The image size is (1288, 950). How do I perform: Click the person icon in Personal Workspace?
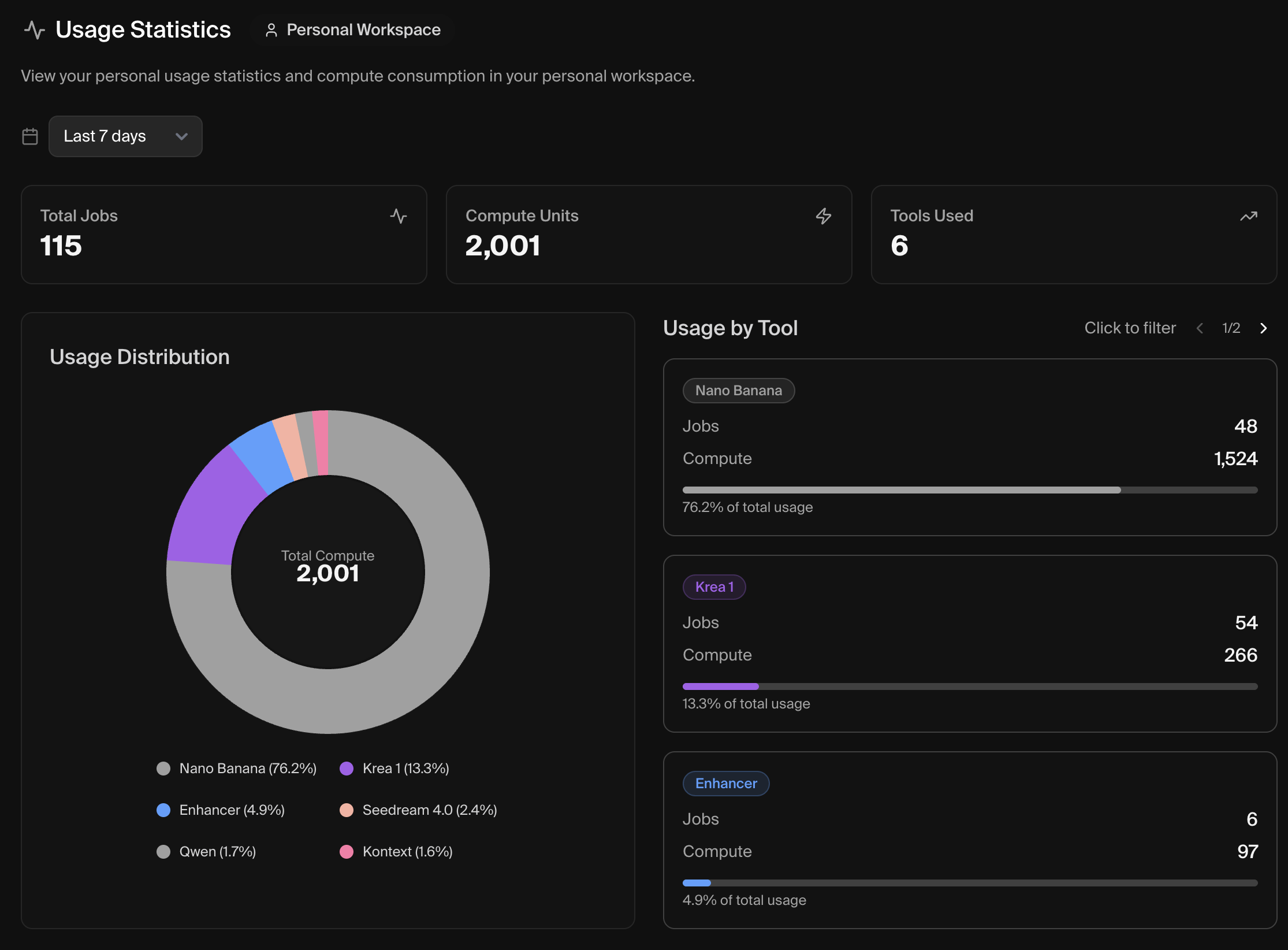(271, 30)
